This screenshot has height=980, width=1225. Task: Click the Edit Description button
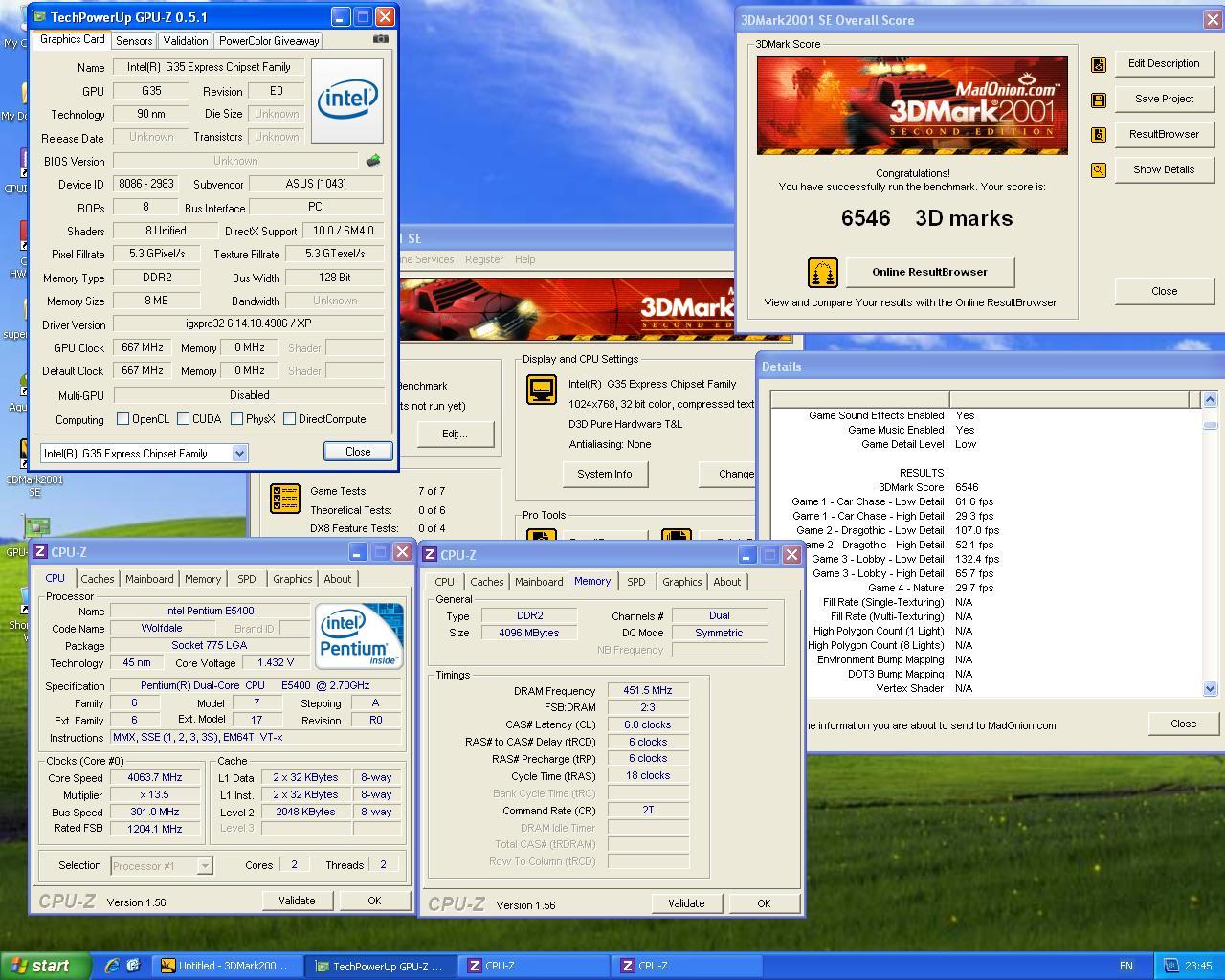pos(1164,64)
